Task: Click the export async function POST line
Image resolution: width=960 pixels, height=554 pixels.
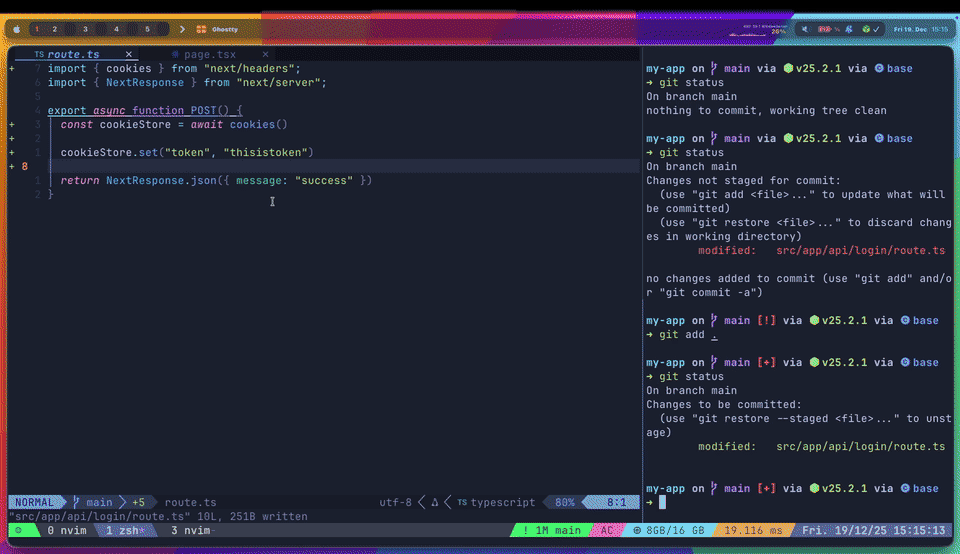Action: [145, 111]
